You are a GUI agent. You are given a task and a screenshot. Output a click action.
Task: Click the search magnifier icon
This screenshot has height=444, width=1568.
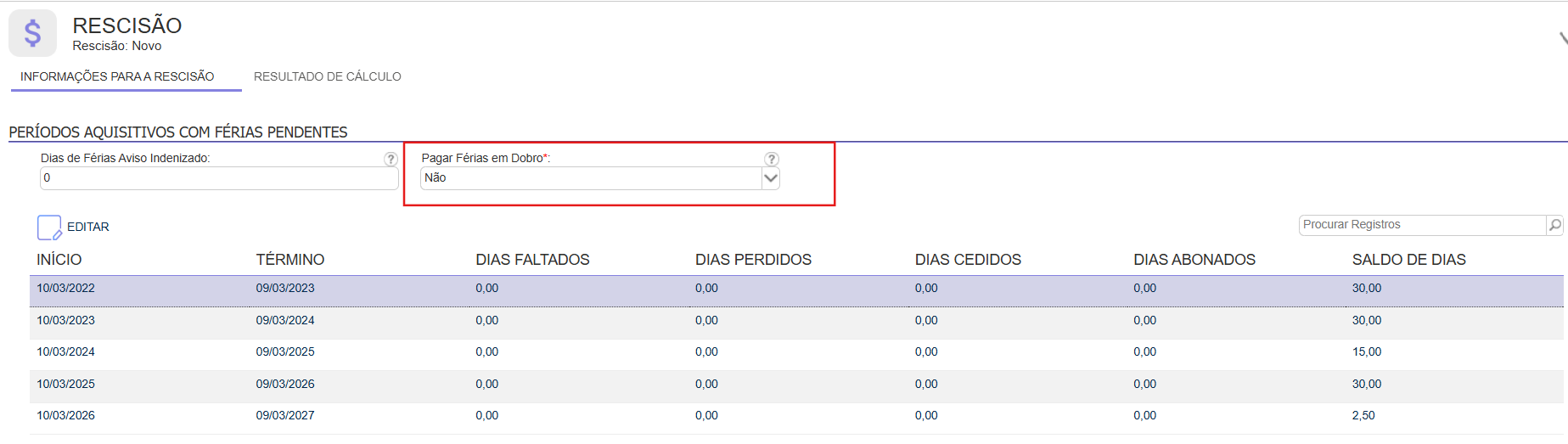pos(1554,225)
